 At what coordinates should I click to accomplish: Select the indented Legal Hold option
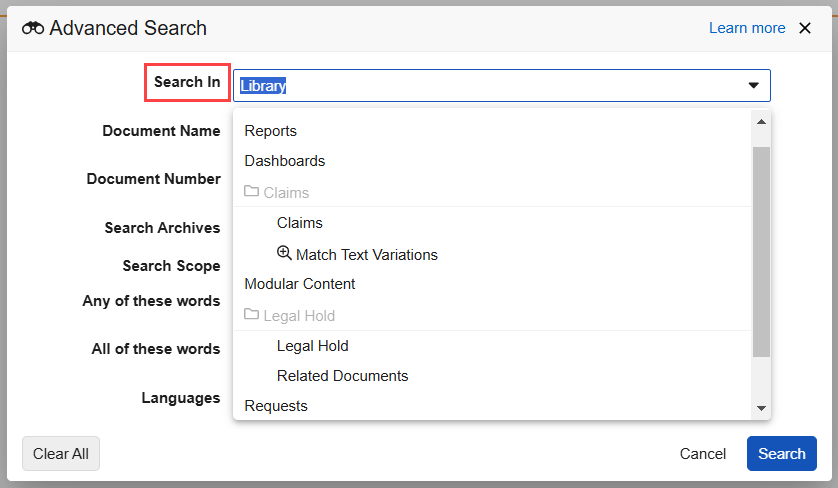point(312,346)
